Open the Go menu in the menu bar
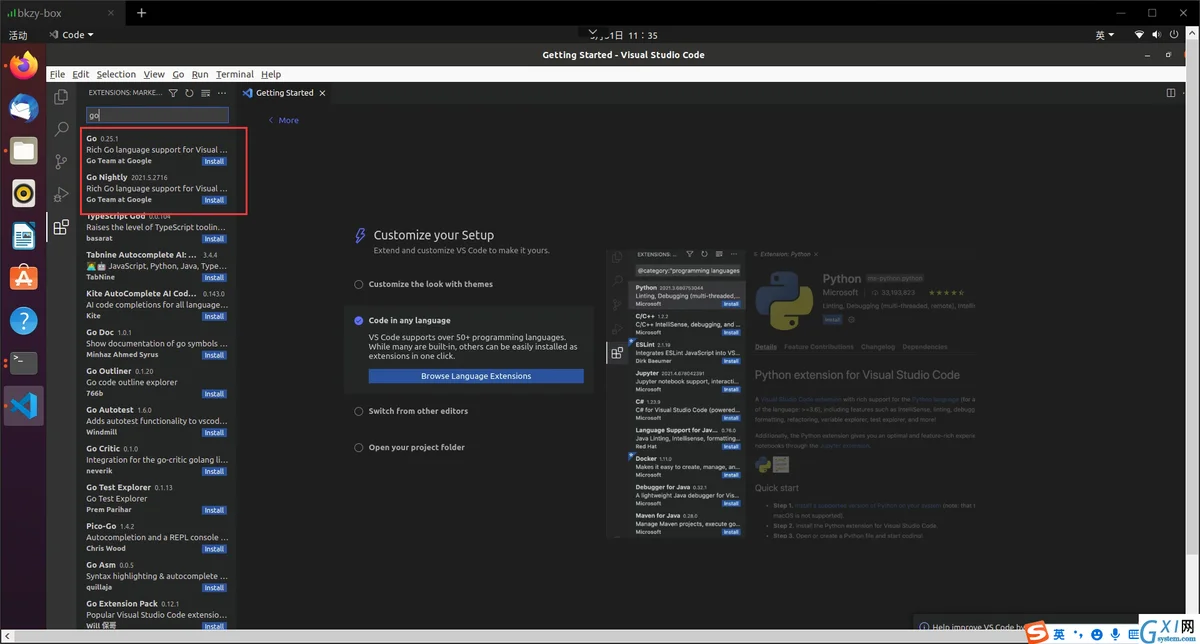This screenshot has height=644, width=1200. click(x=178, y=74)
